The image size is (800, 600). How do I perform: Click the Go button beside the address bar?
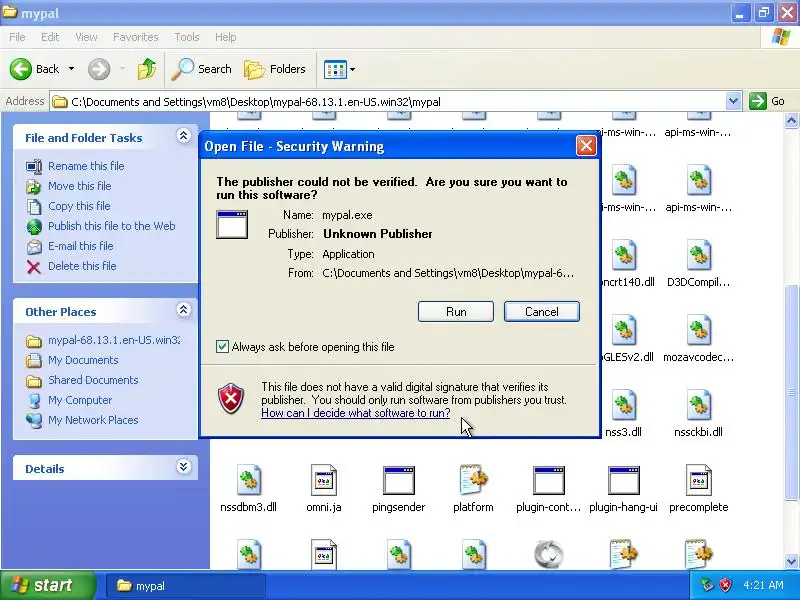click(x=768, y=102)
